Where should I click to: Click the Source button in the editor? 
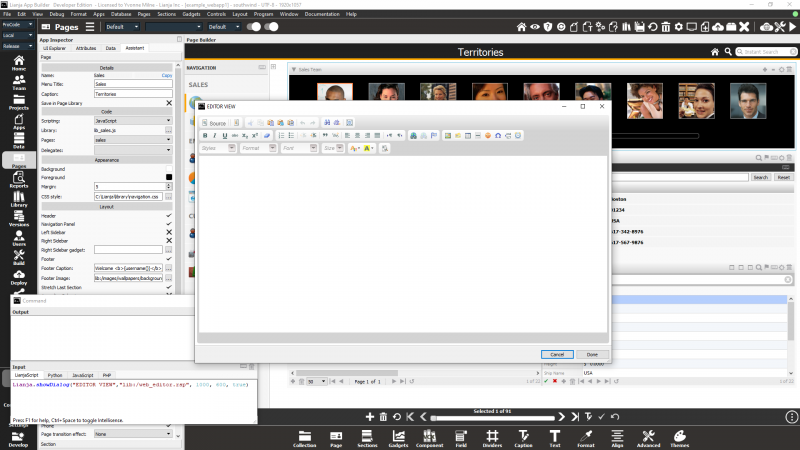214,123
